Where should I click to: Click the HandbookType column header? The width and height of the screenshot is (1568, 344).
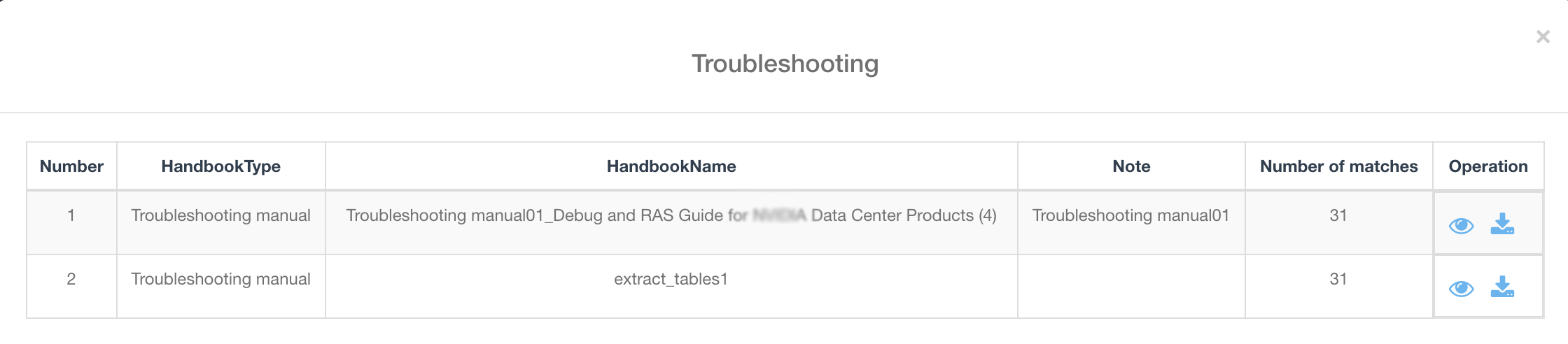(220, 166)
